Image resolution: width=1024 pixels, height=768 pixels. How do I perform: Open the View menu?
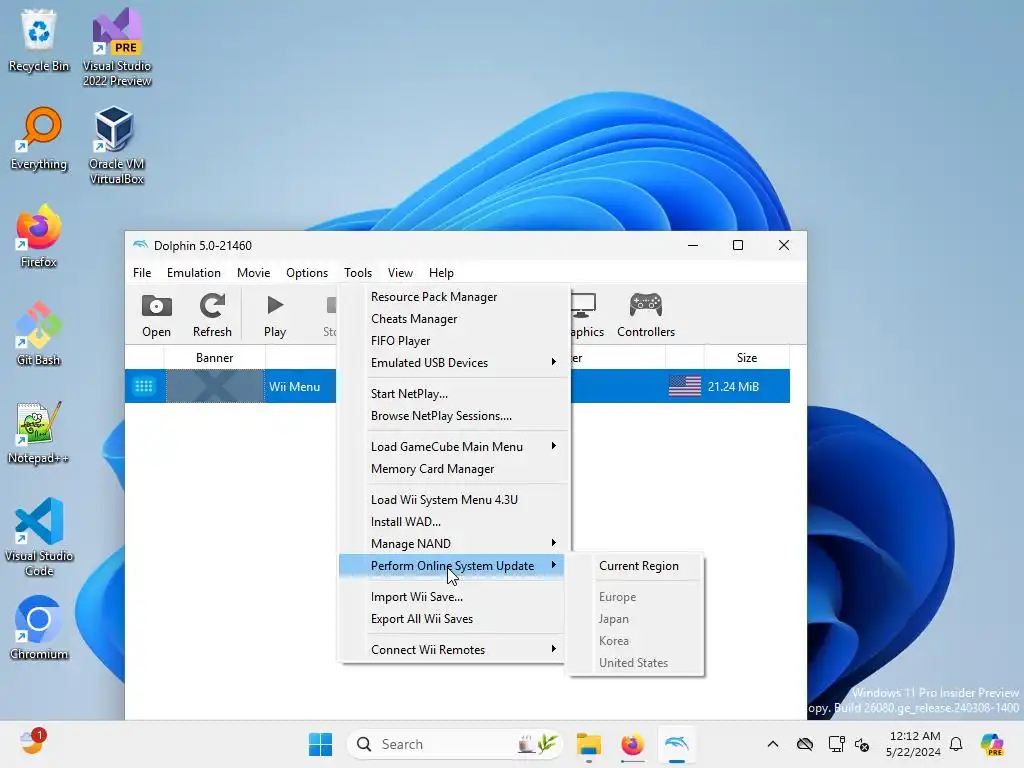click(400, 272)
